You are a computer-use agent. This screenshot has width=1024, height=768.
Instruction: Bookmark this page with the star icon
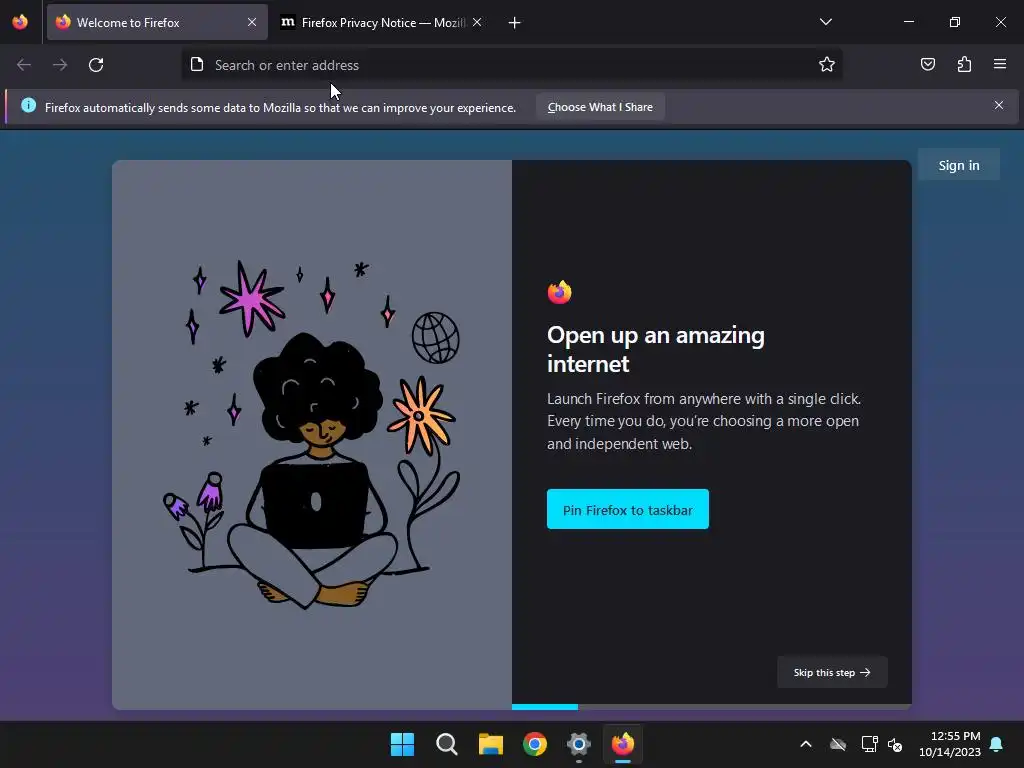coord(827,64)
